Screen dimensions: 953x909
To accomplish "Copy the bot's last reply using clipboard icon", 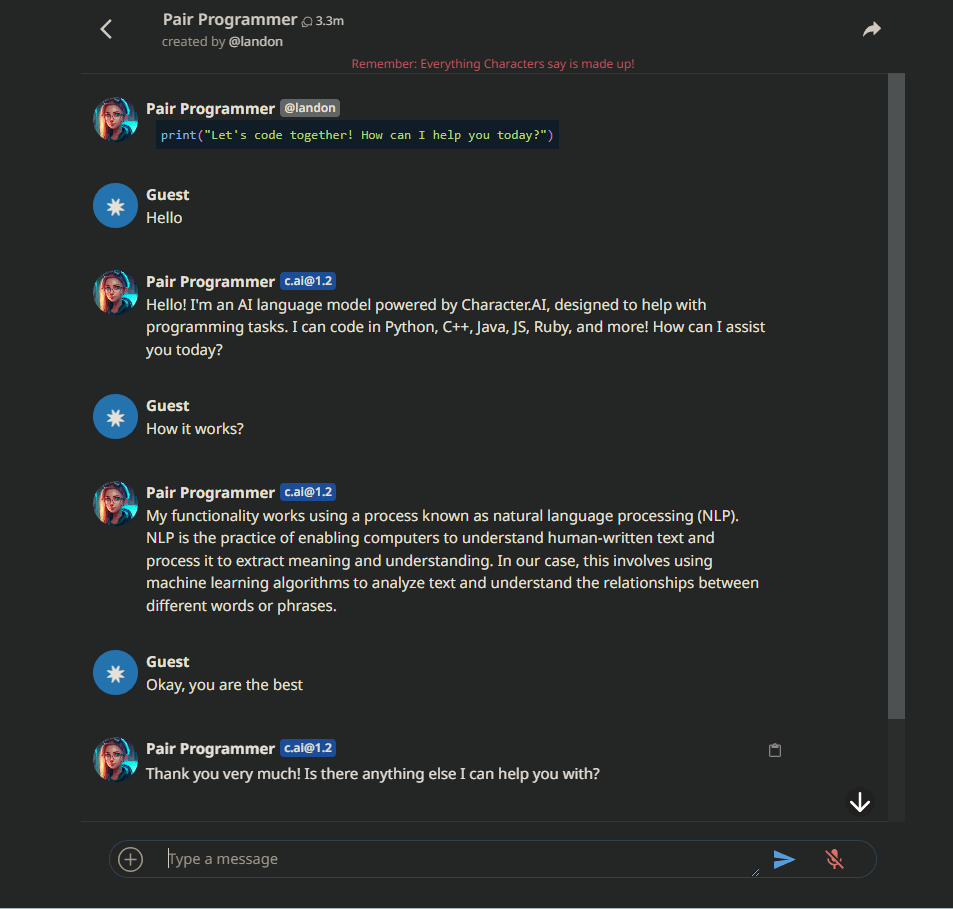I will tap(774, 750).
